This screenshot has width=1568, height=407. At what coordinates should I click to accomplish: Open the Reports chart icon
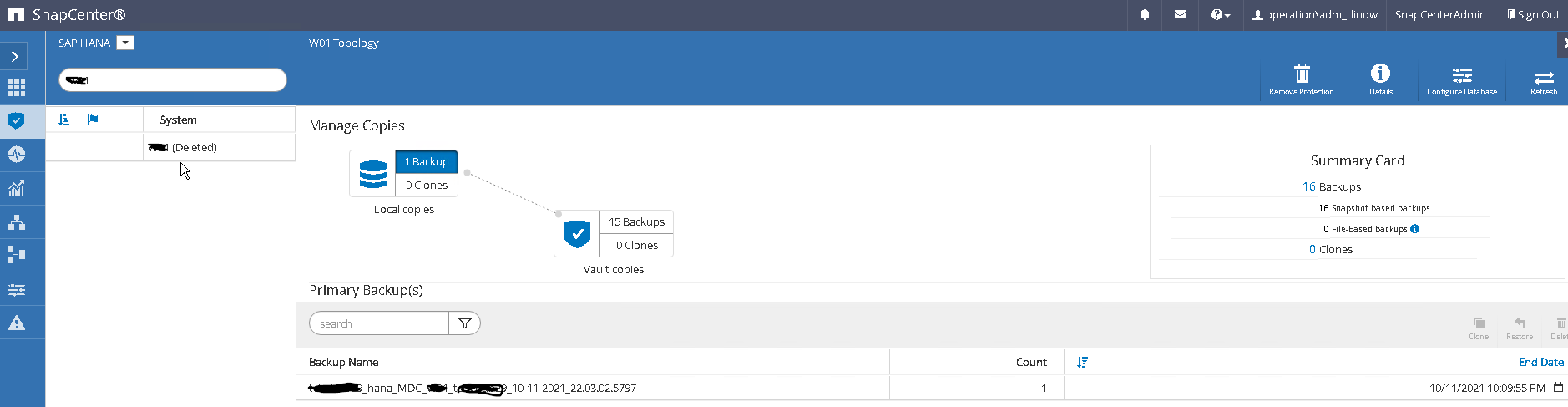coord(16,188)
